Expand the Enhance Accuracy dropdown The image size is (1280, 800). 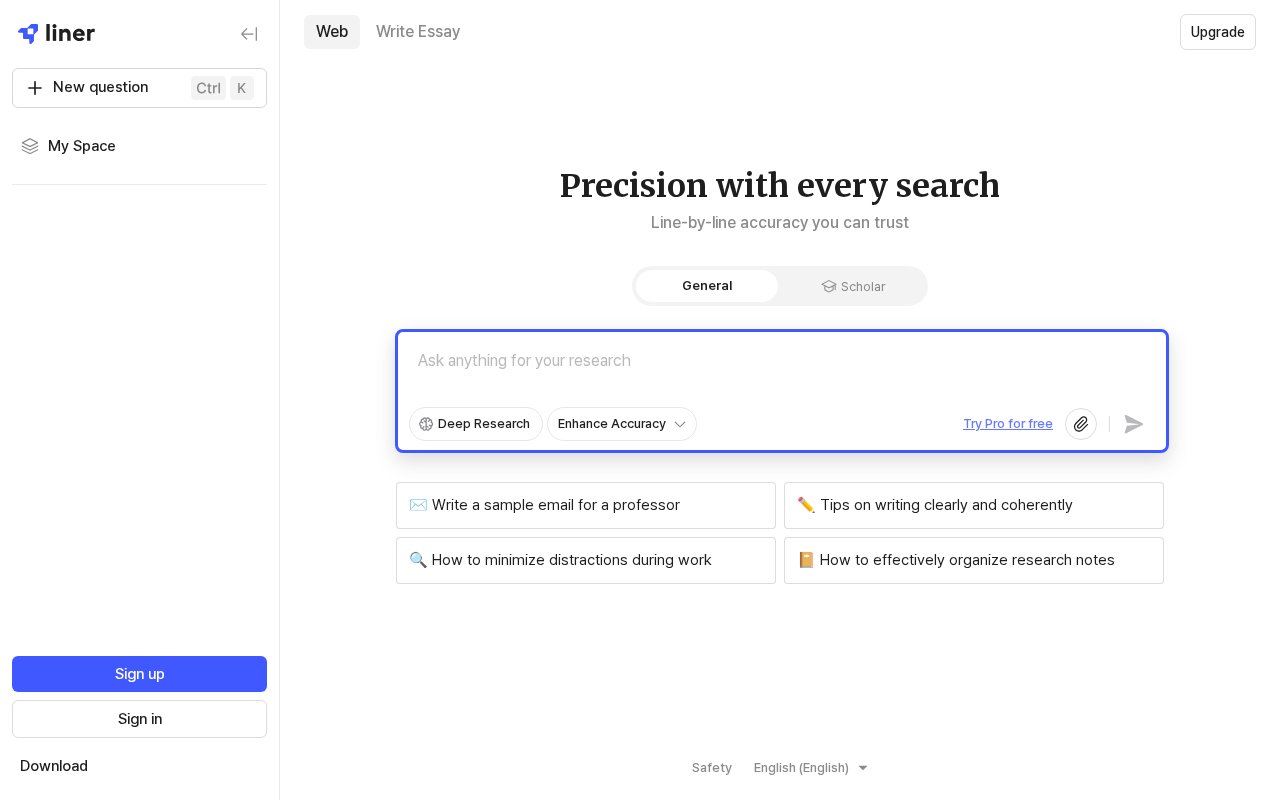point(622,424)
